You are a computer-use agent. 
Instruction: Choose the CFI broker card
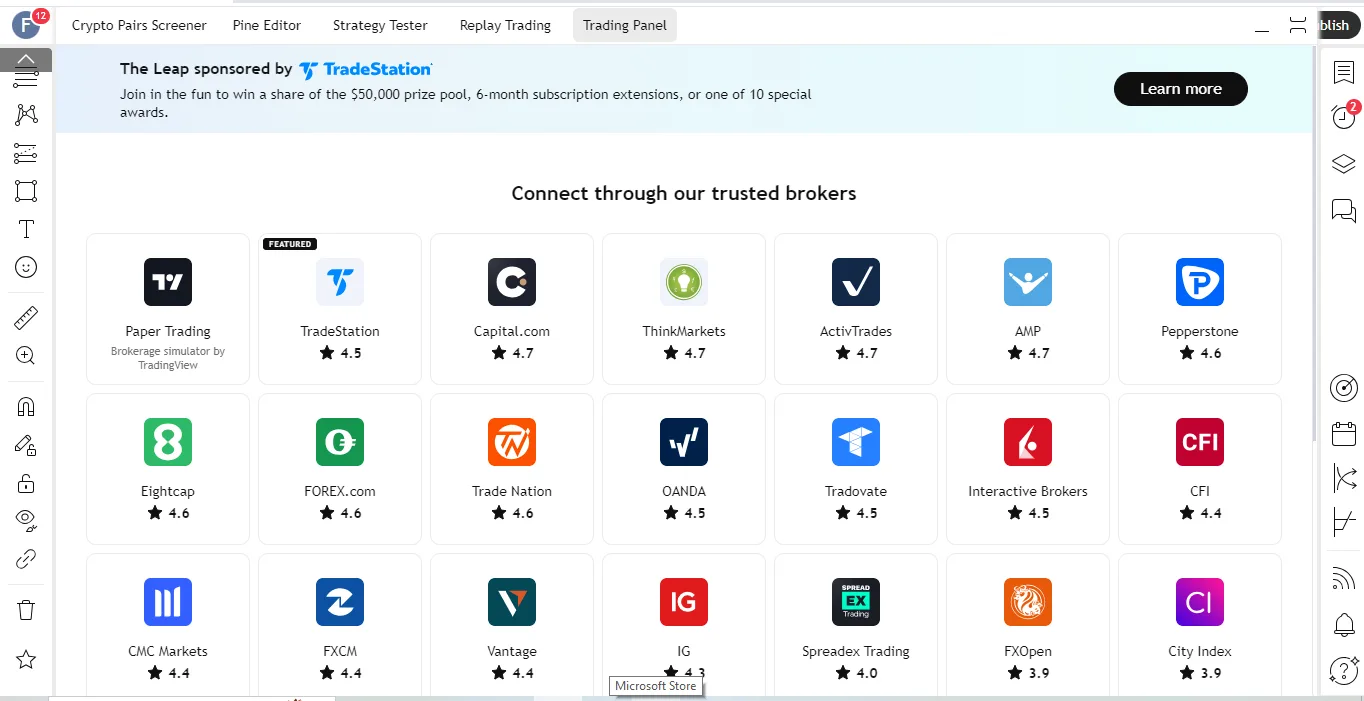click(x=1200, y=469)
